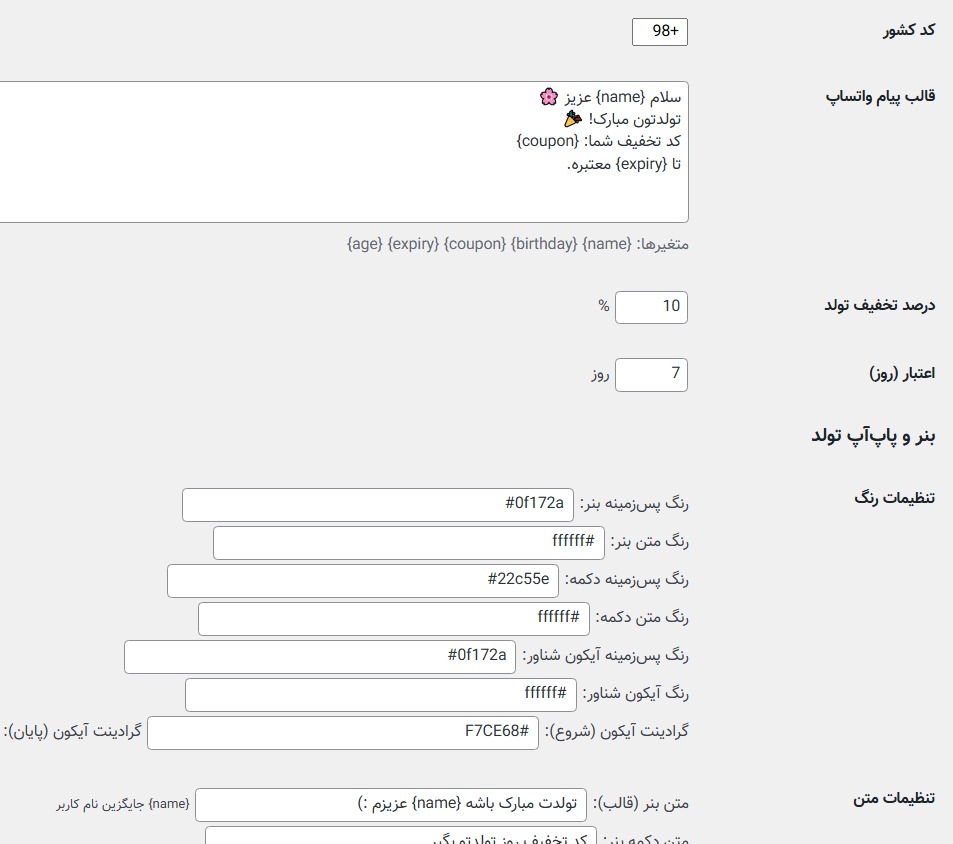The height and width of the screenshot is (844, 953).
Task: Select the coupon validity days field showing 7
Action: click(652, 375)
